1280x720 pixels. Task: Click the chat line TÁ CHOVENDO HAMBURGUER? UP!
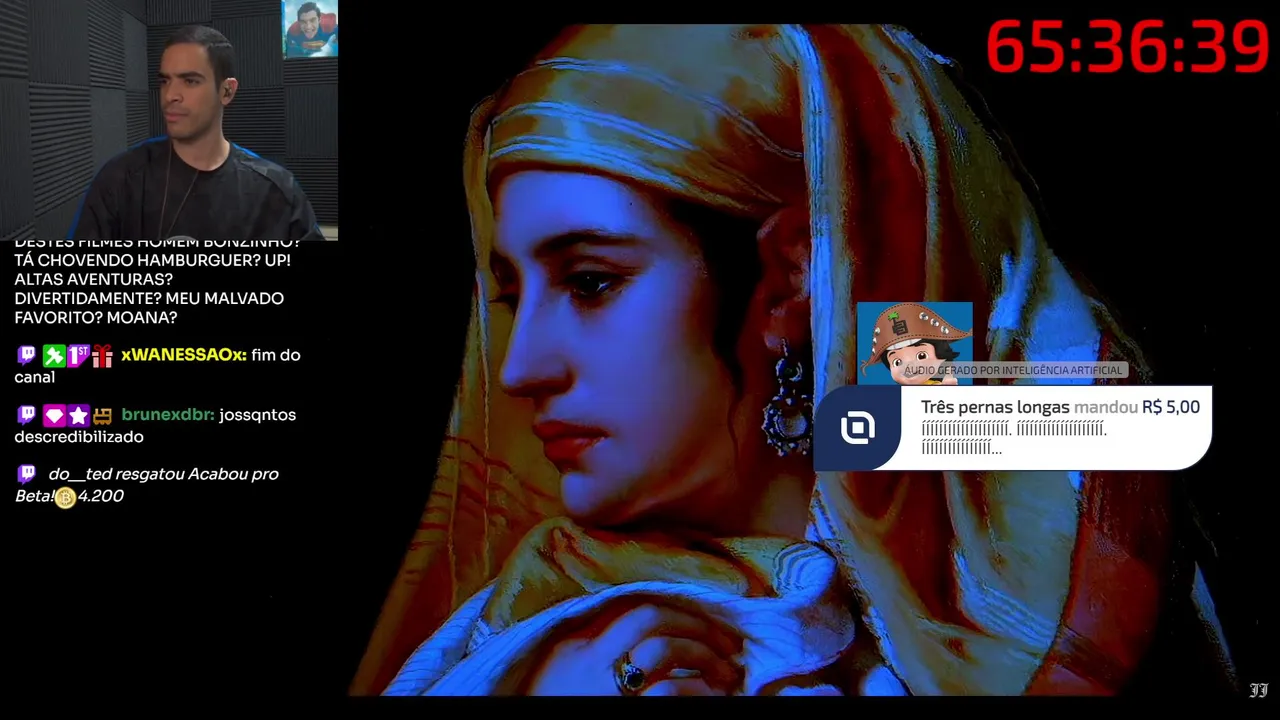pyautogui.click(x=152, y=260)
